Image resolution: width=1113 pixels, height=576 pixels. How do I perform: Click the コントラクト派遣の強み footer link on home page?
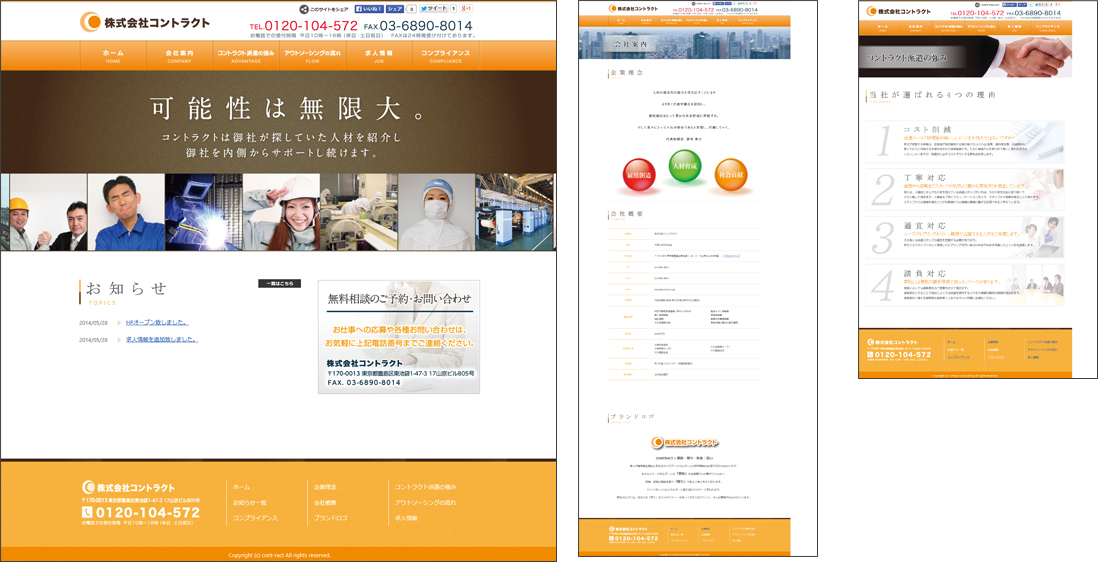(426, 487)
